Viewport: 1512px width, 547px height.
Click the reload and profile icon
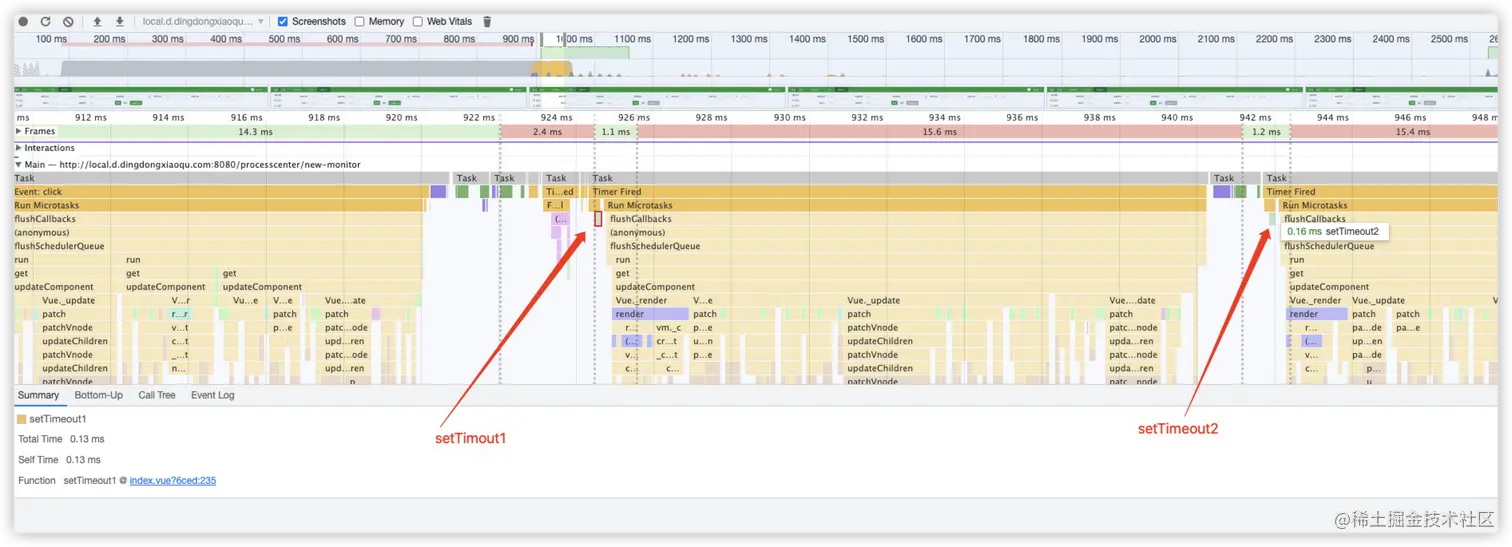45,21
